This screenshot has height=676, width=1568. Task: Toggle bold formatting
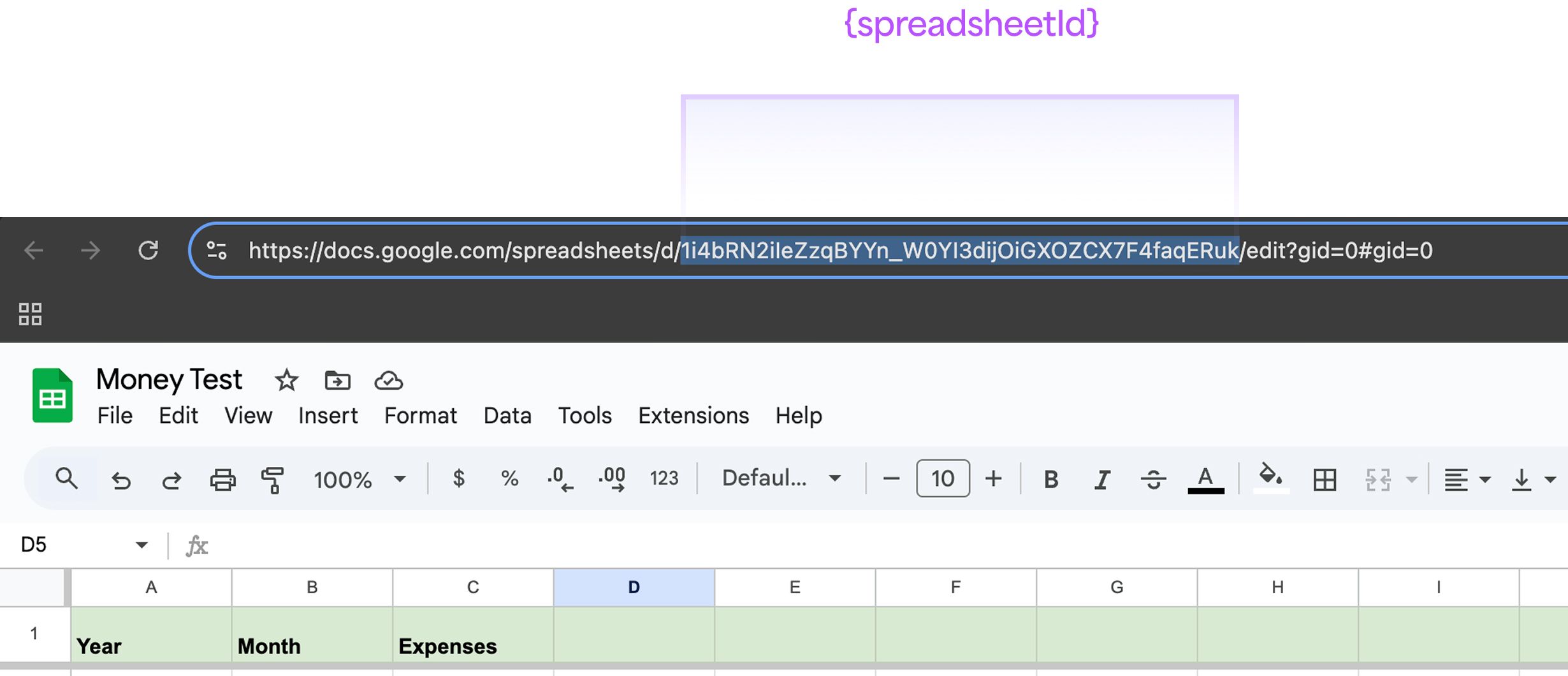click(x=1051, y=479)
